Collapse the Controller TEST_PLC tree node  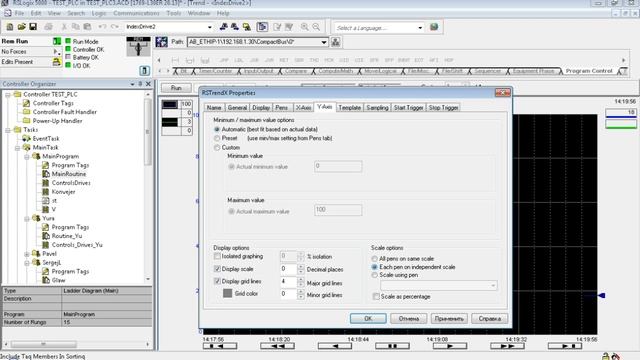tap(8, 95)
